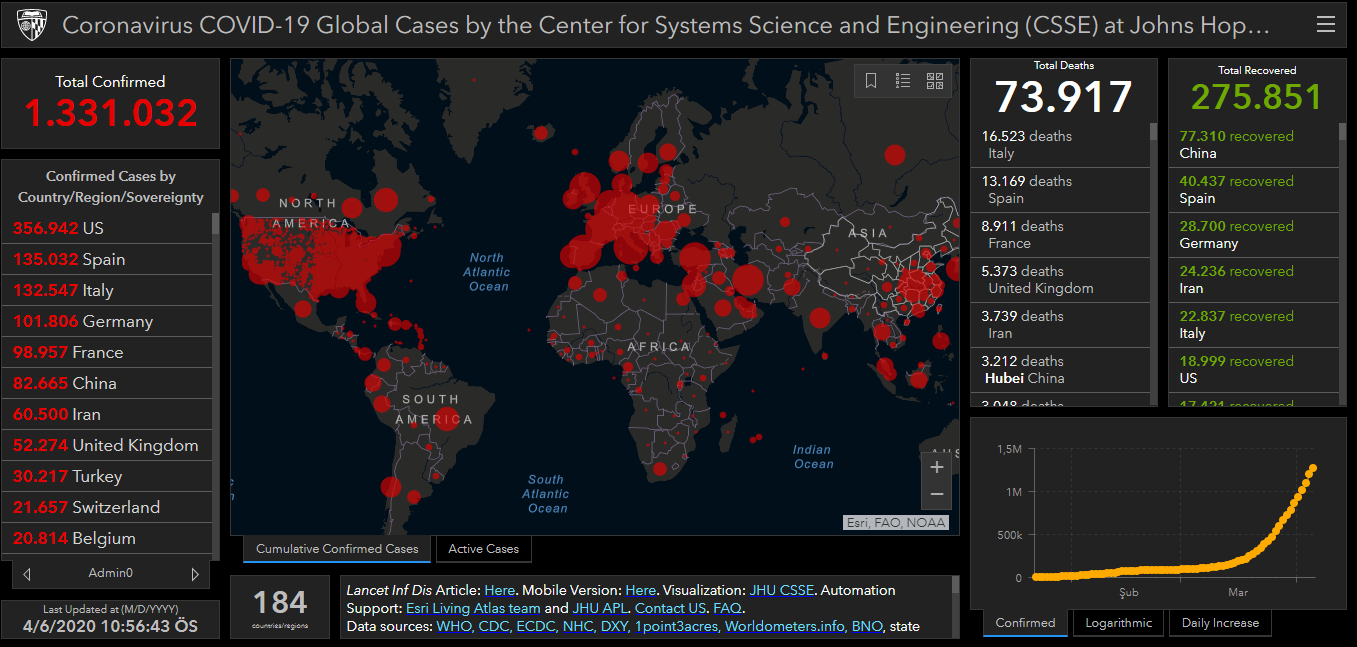Image resolution: width=1357 pixels, height=647 pixels.
Task: Open the JHU APL link
Action: [599, 608]
